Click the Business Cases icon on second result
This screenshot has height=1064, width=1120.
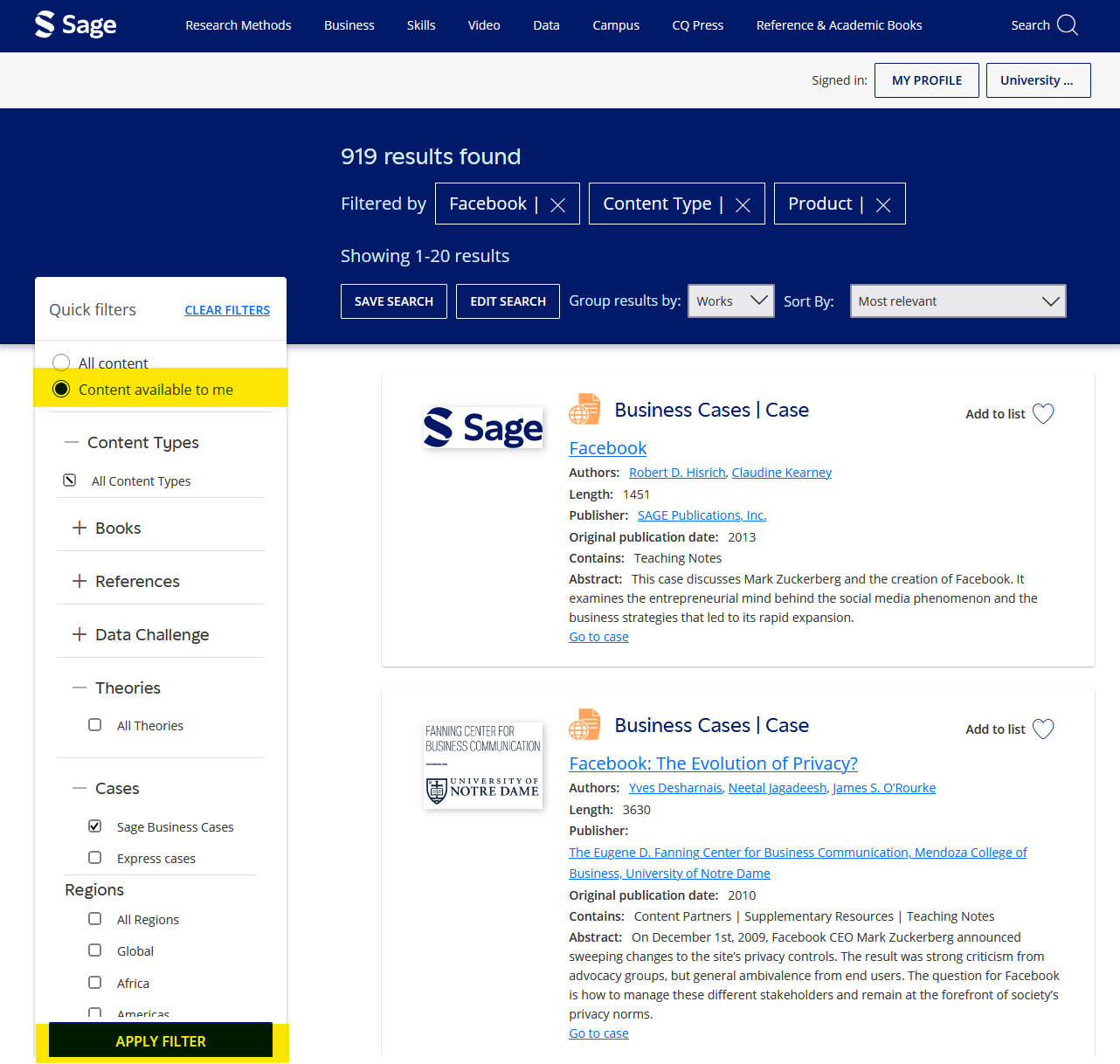(584, 723)
